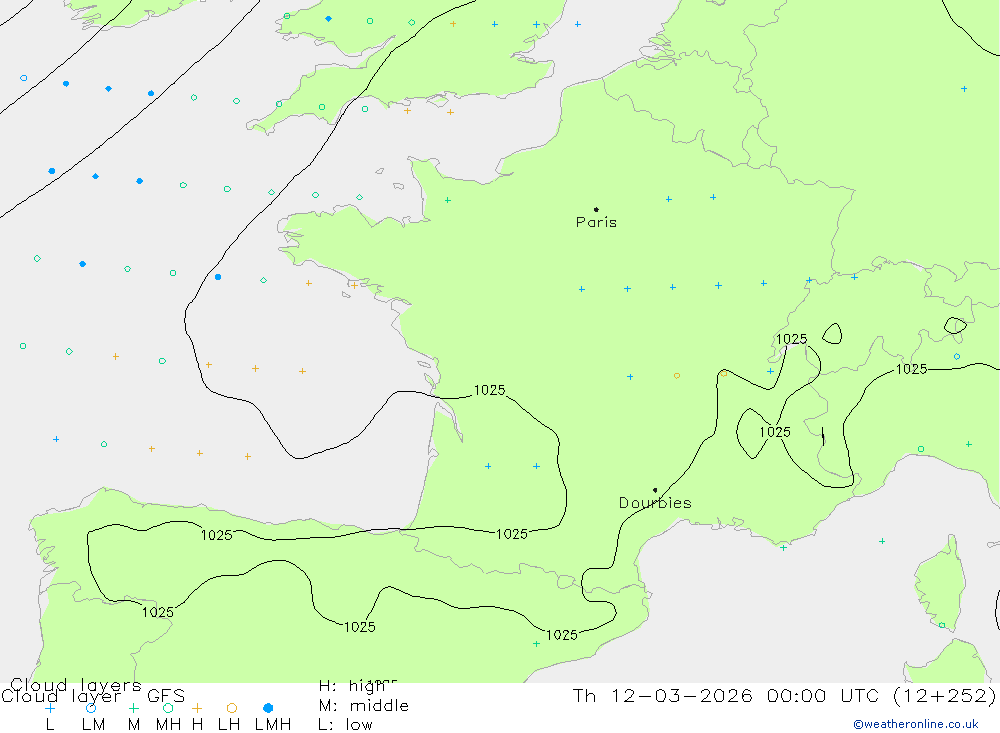Click the green circle legend symbol above MH
Screen dimensions: 1000x733
point(168,707)
